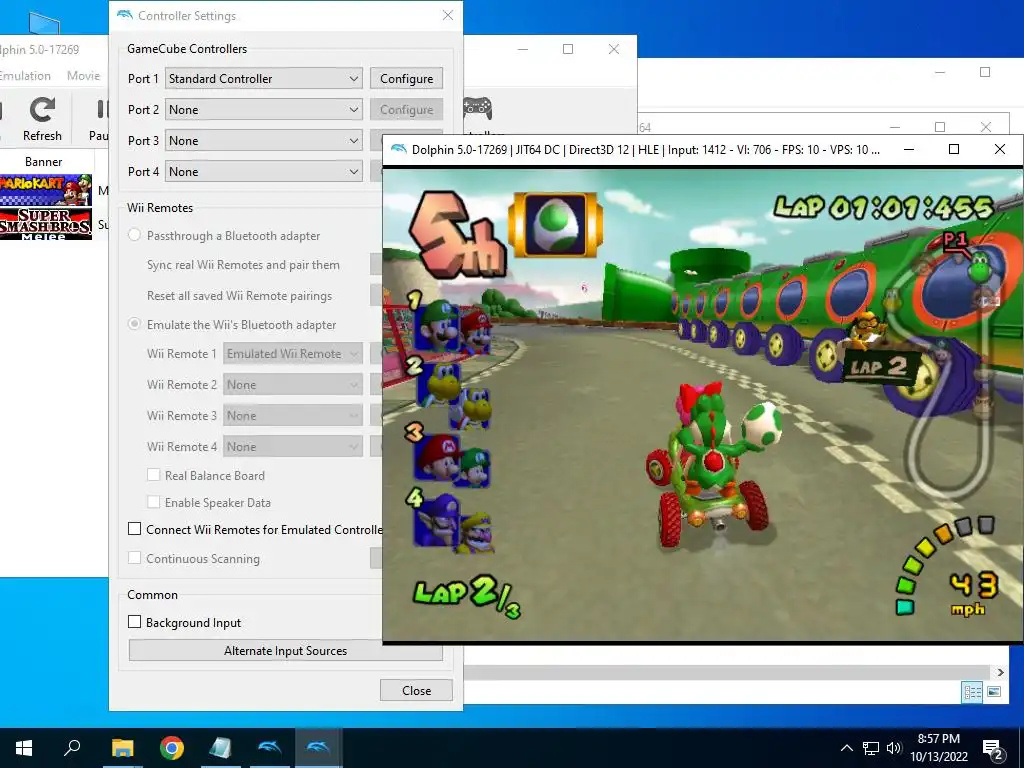This screenshot has width=1024, height=768.
Task: Click the 43 mph speedometer in game
Action: click(x=972, y=592)
